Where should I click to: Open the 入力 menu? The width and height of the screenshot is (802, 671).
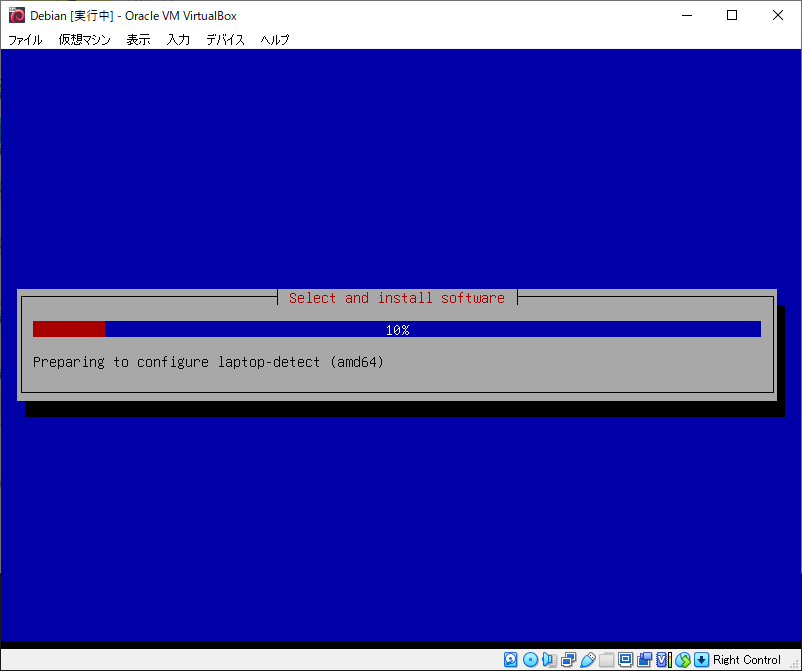(x=178, y=40)
